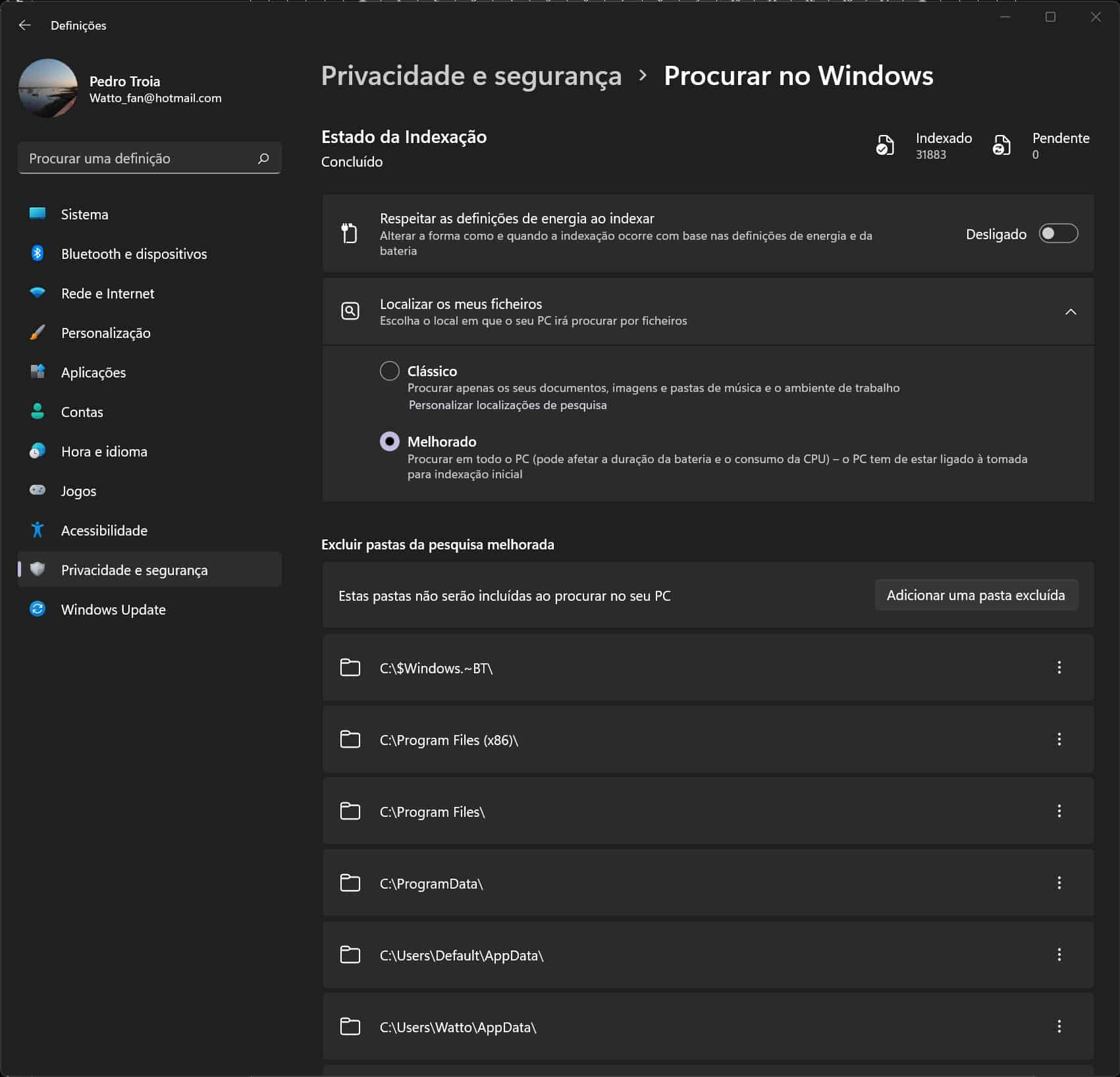Click the Personalização paintbrush icon

pos(38,333)
